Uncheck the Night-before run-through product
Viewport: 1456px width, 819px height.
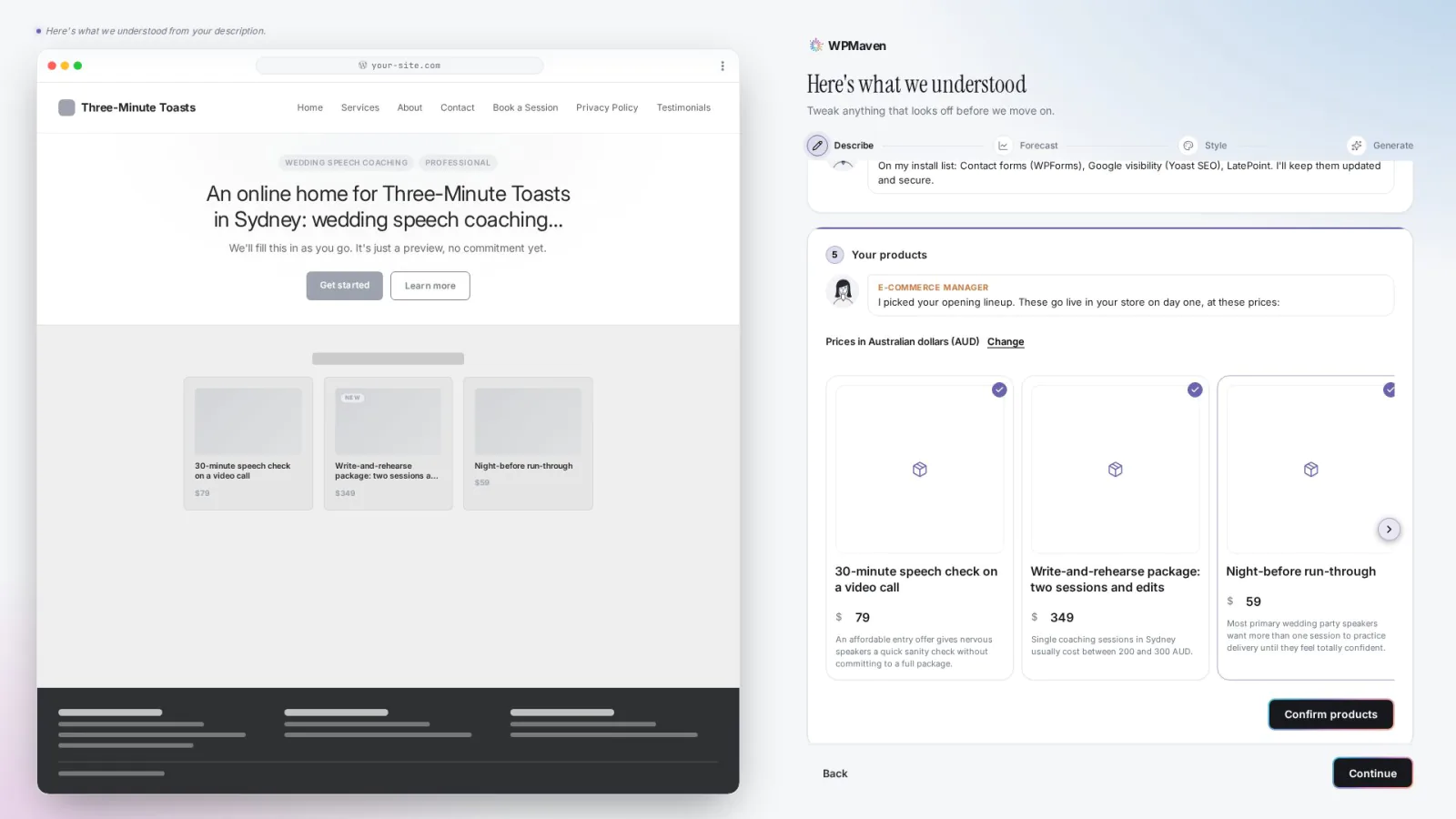tap(1390, 389)
